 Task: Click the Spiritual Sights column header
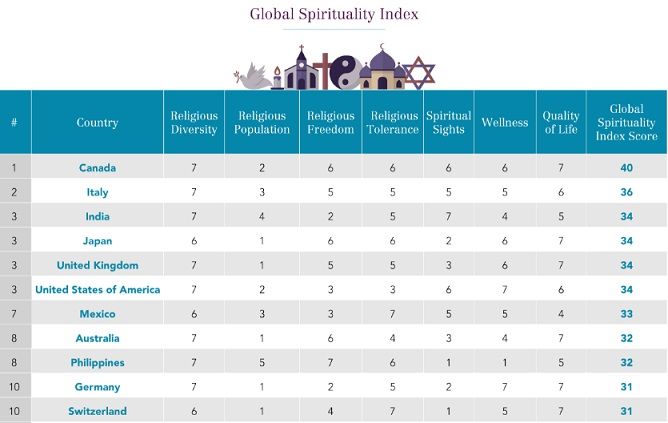[x=449, y=122]
